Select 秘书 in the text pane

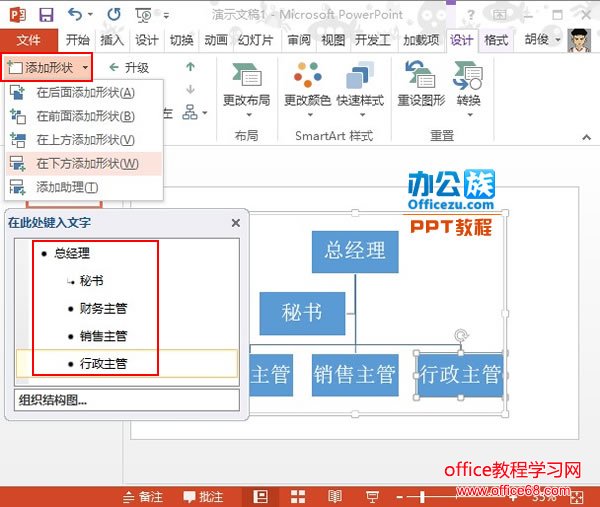point(91,281)
